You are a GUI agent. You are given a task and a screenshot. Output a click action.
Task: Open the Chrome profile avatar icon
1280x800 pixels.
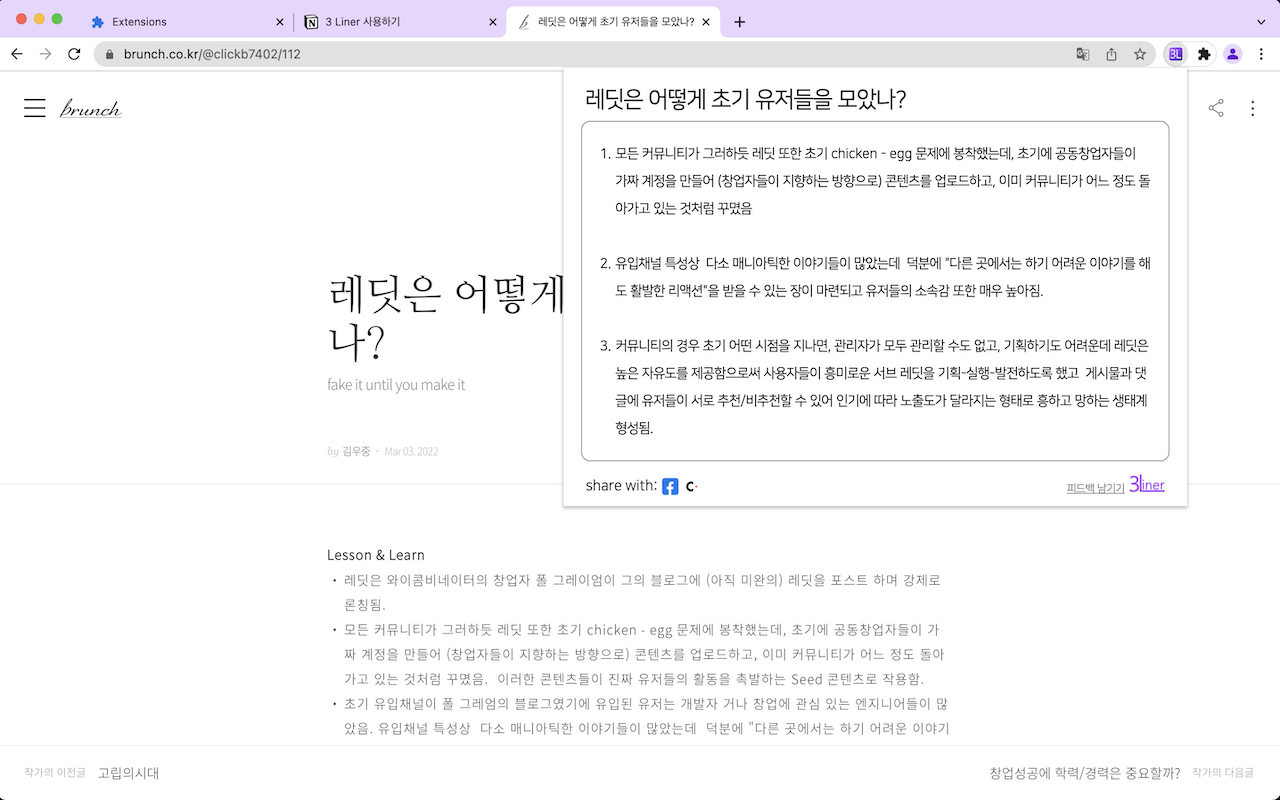(1232, 54)
